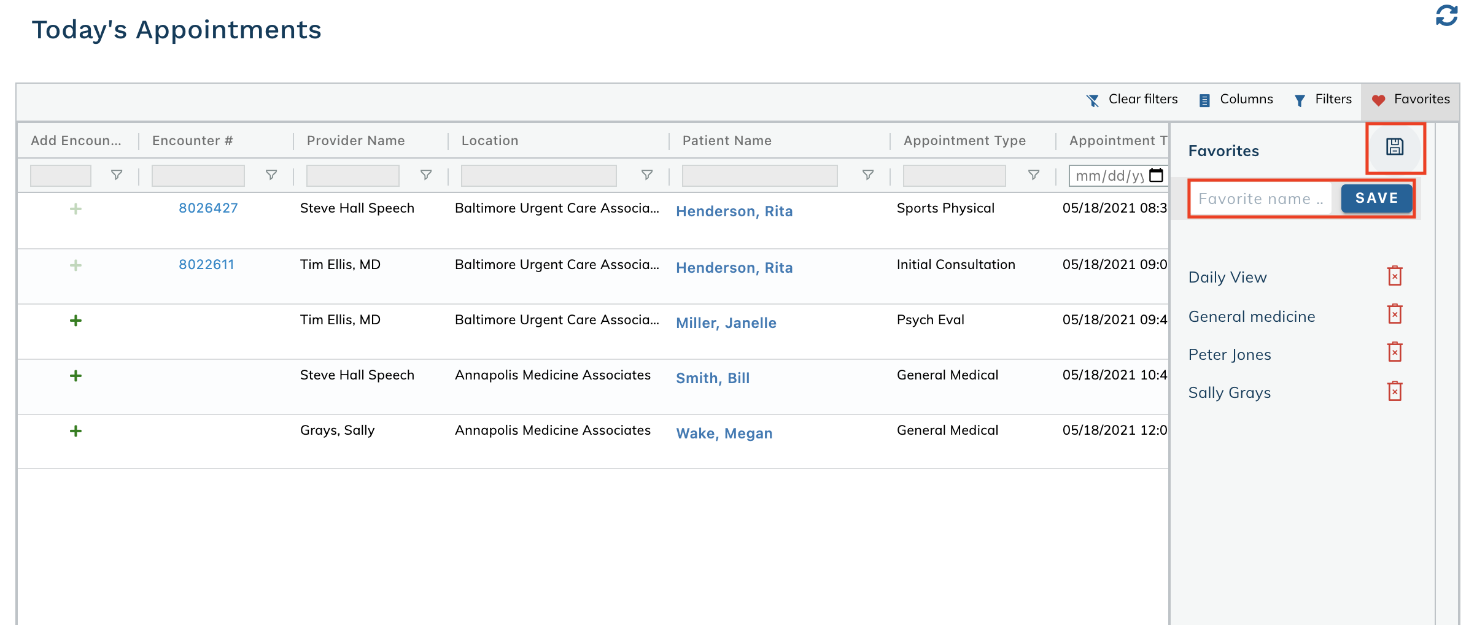Click the Location filter text box
This screenshot has height=625, width=1461.
(539, 175)
